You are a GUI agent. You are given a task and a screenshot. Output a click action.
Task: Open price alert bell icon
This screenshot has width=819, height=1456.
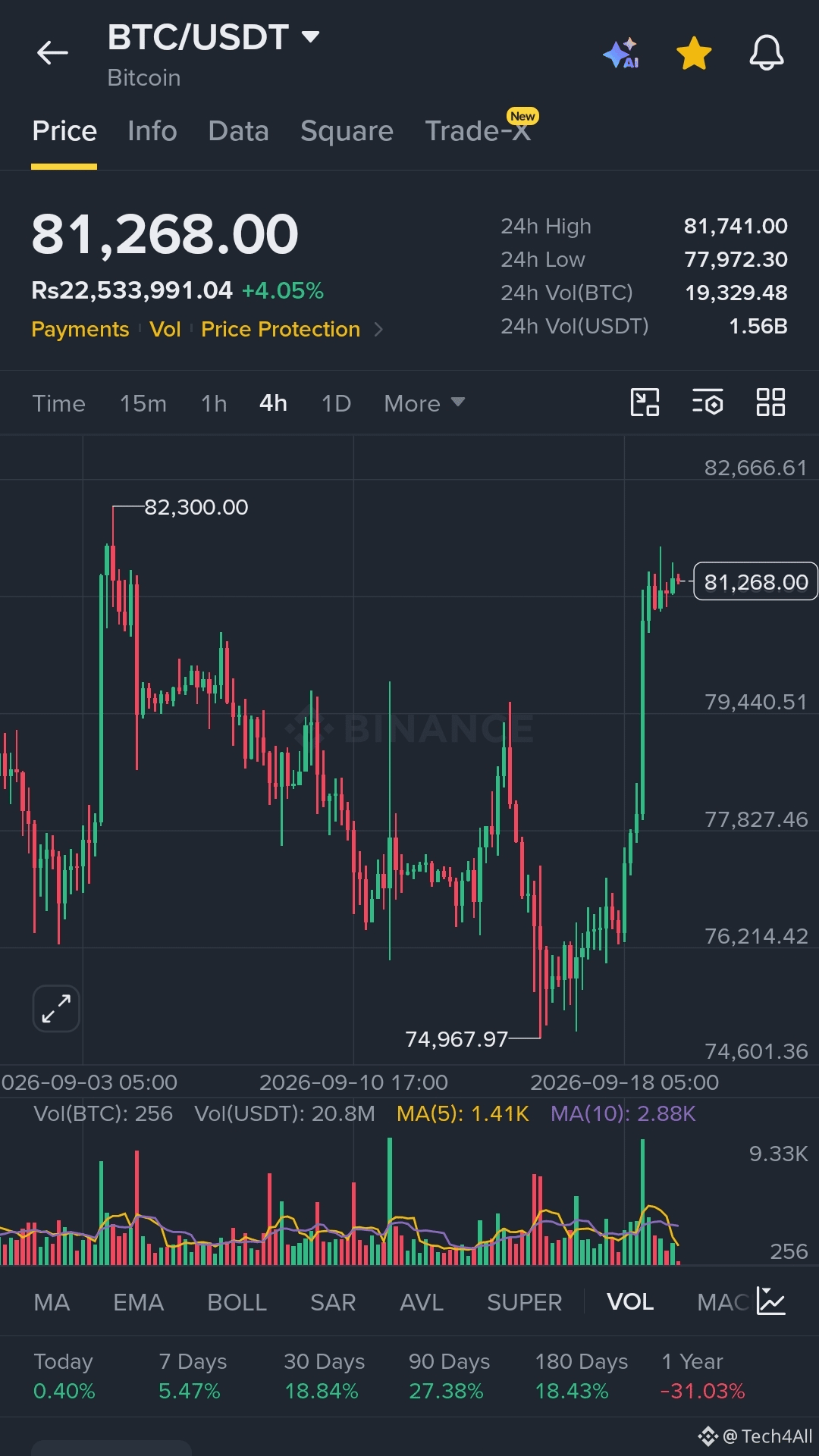(x=767, y=53)
